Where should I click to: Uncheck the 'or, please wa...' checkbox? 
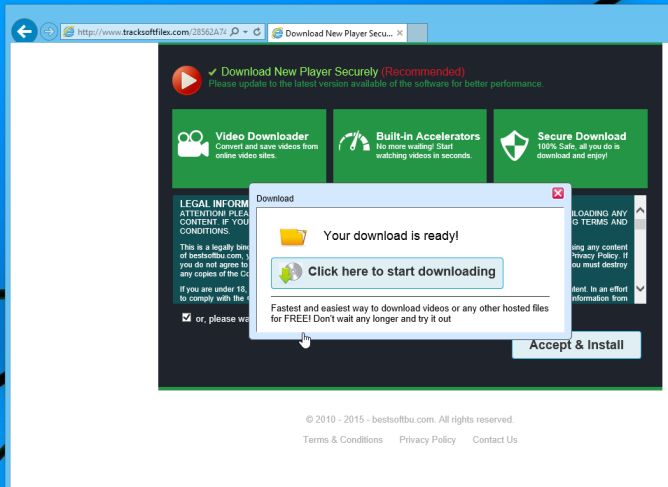coord(186,317)
